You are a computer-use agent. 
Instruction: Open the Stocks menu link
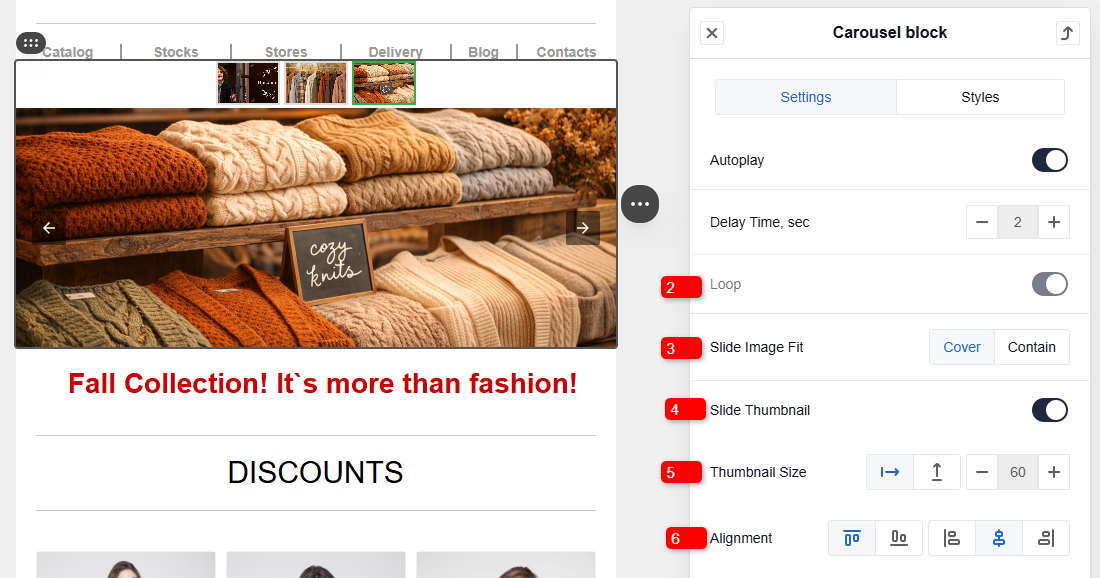coord(176,52)
